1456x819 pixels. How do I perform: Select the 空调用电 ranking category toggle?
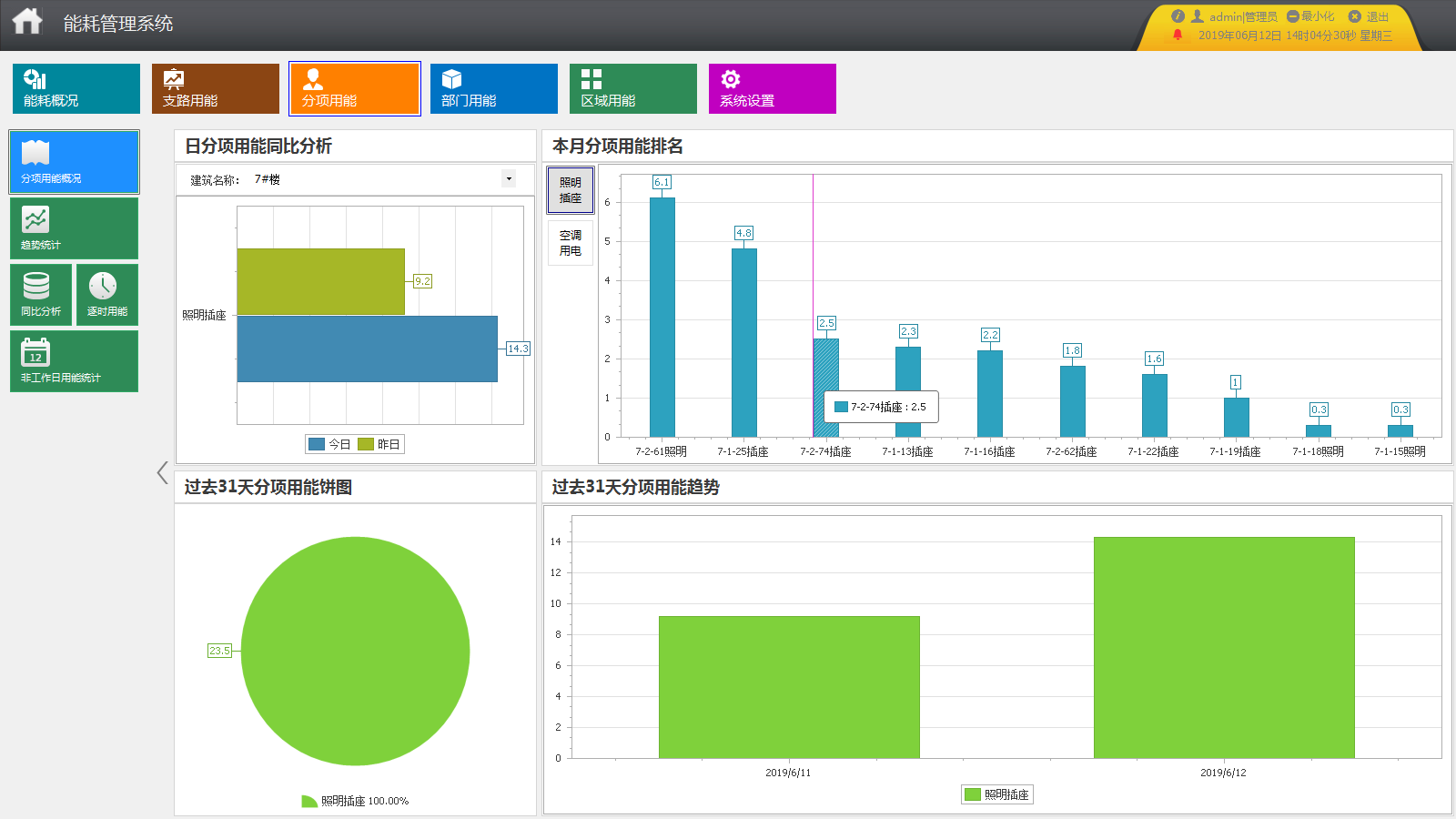[571, 243]
